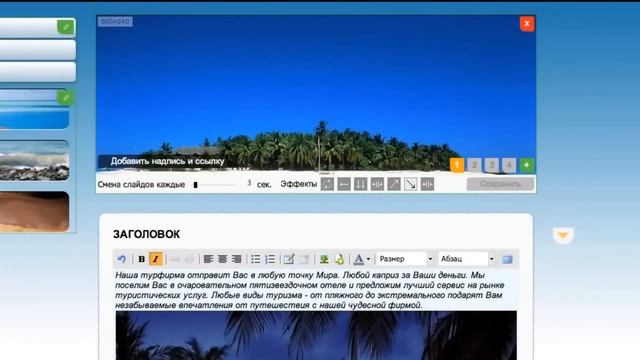Click 'Добавить надпись и ссылку' caption link
The image size is (640, 360).
pyautogui.click(x=167, y=161)
